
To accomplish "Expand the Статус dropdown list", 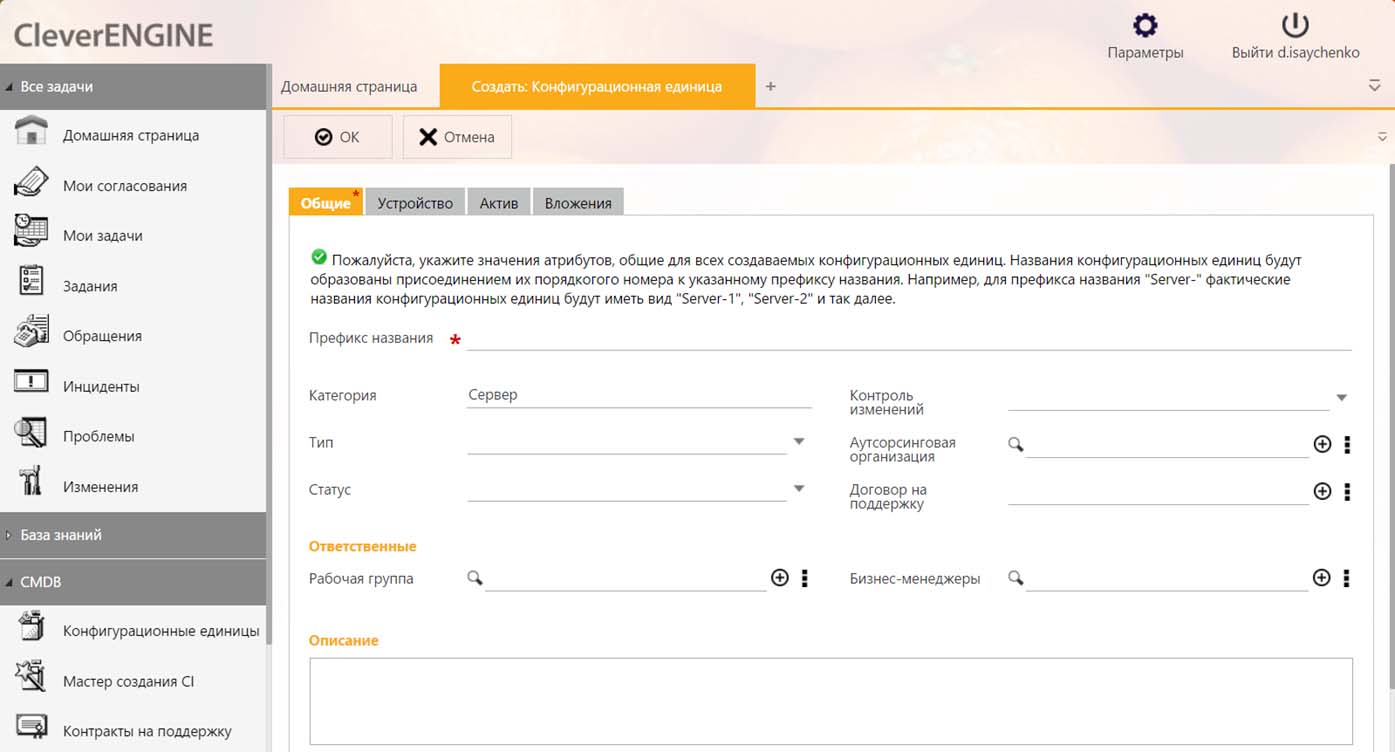I will tap(799, 489).
